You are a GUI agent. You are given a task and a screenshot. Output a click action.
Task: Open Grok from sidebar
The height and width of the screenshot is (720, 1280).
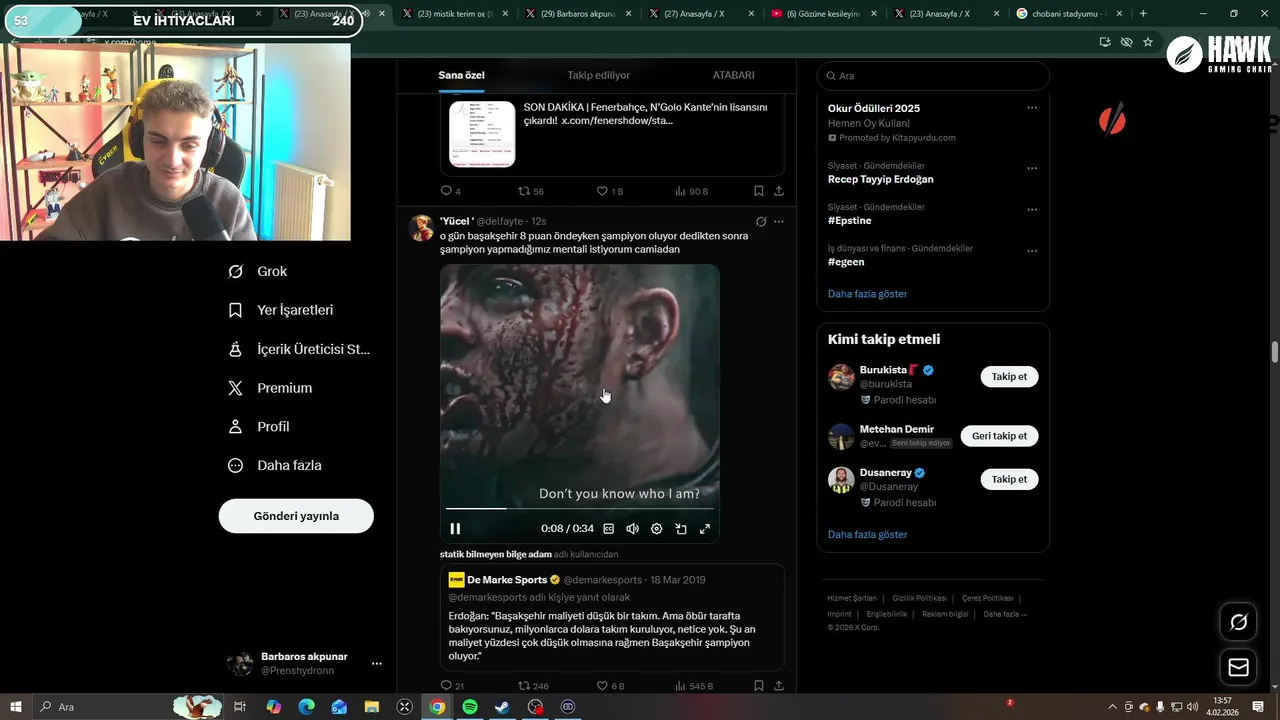click(258, 271)
